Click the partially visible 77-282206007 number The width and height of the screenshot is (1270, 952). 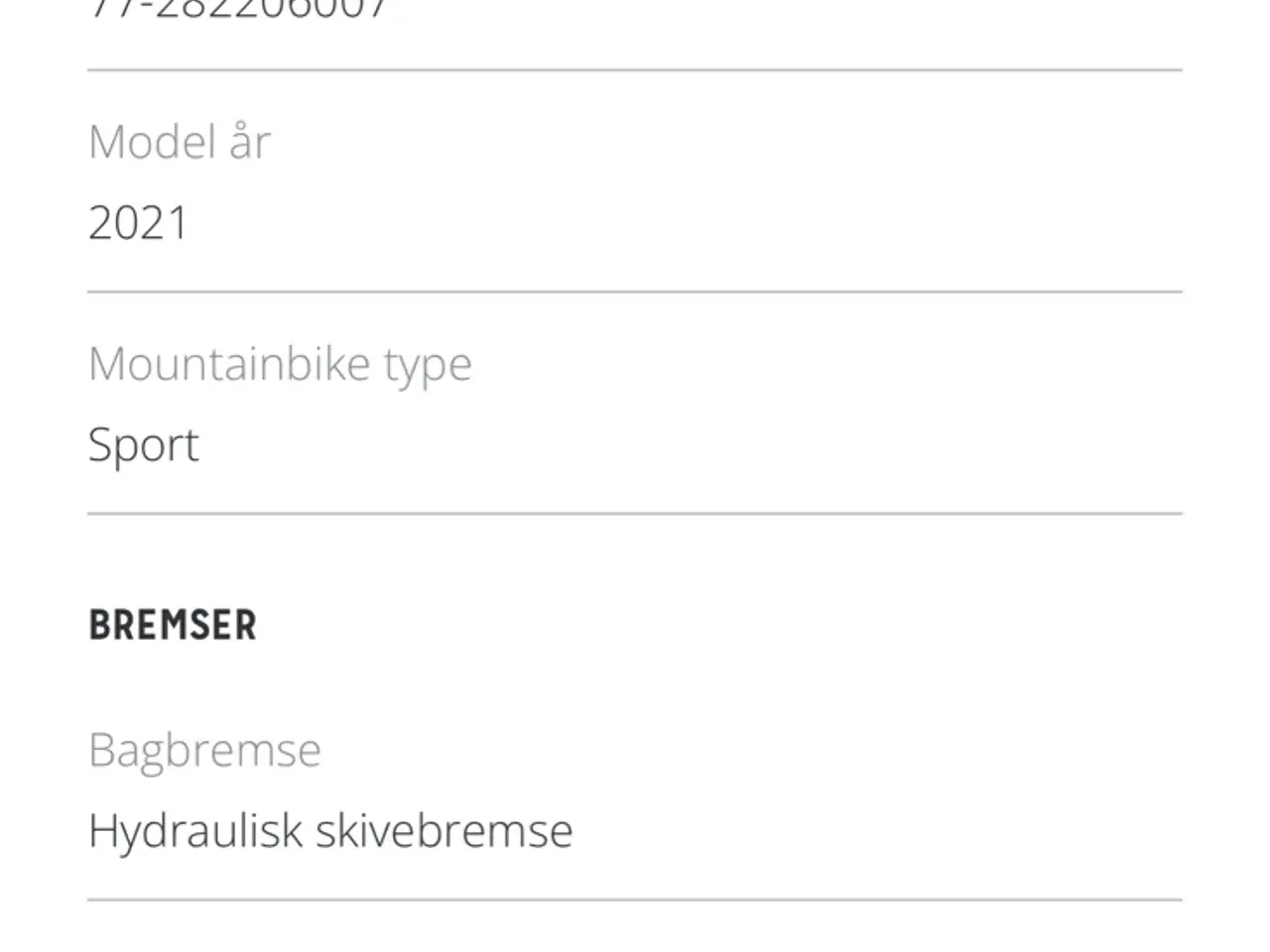[x=238, y=9]
